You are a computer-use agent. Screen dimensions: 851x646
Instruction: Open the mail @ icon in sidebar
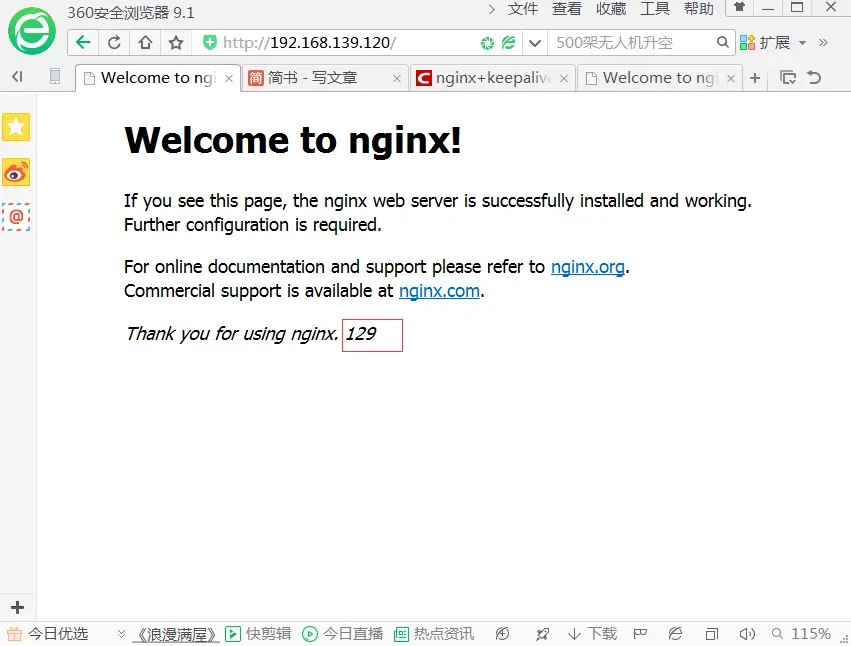tap(16, 217)
